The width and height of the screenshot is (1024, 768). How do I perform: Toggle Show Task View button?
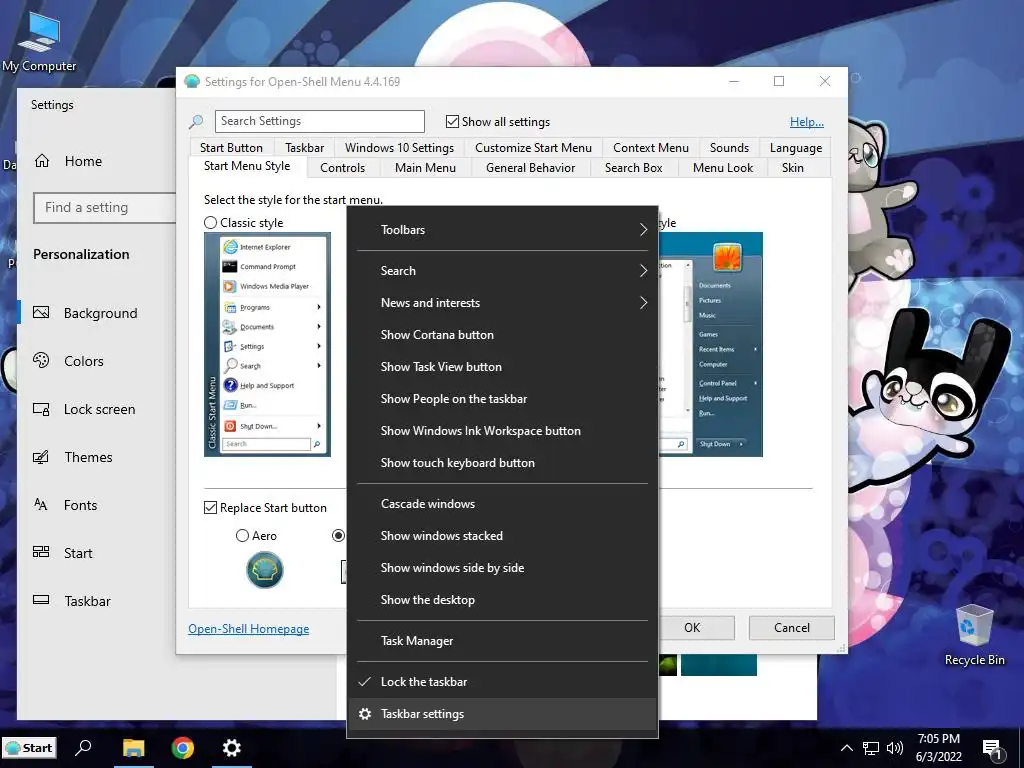[x=502, y=366]
